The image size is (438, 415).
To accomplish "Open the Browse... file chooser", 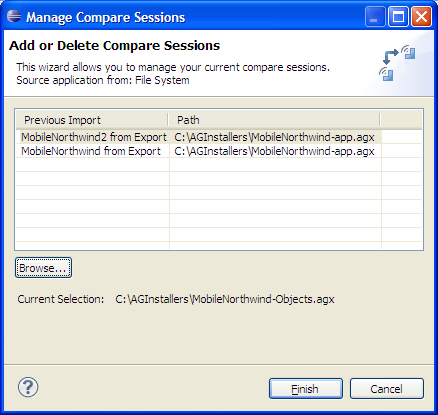I will [43, 268].
